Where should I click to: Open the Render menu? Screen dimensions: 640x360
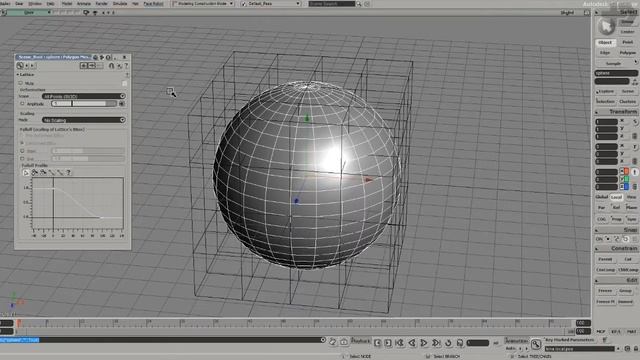(101, 3)
